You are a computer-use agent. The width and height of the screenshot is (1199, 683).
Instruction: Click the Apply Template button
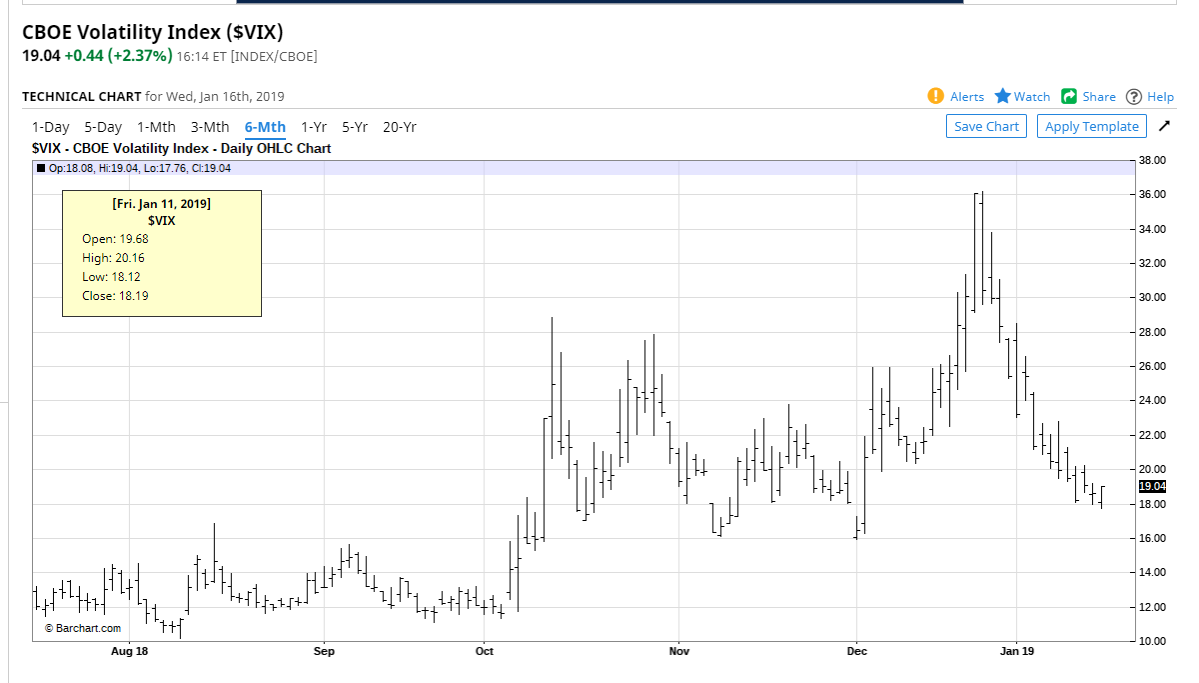tap(1092, 126)
